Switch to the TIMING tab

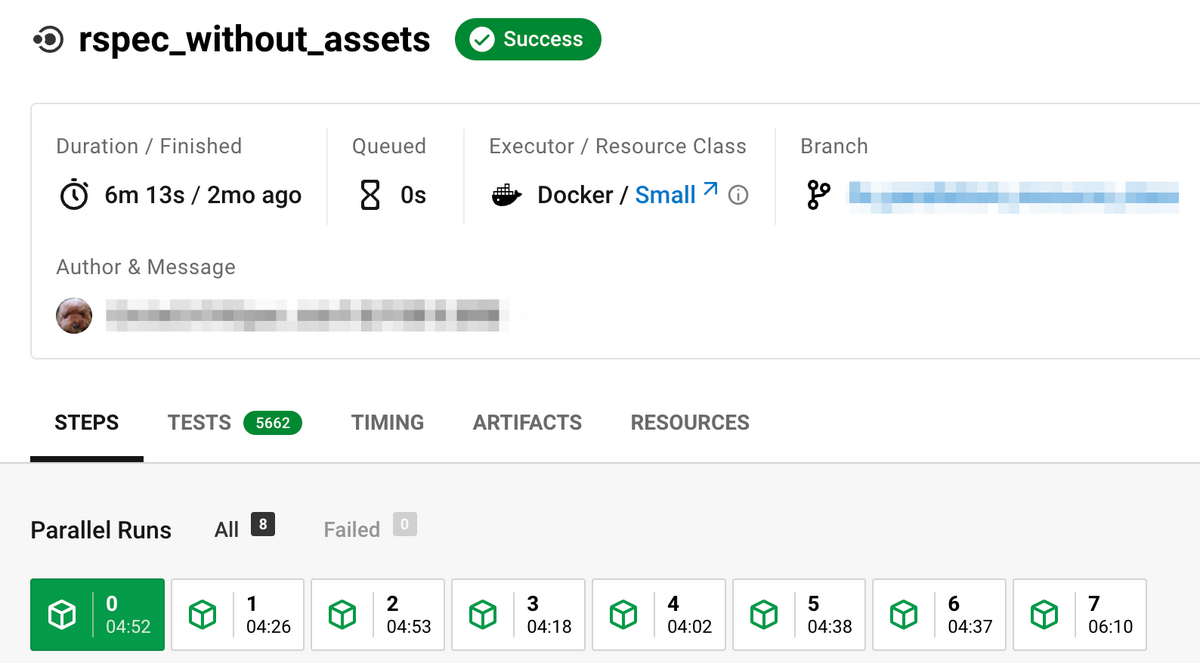pos(387,423)
